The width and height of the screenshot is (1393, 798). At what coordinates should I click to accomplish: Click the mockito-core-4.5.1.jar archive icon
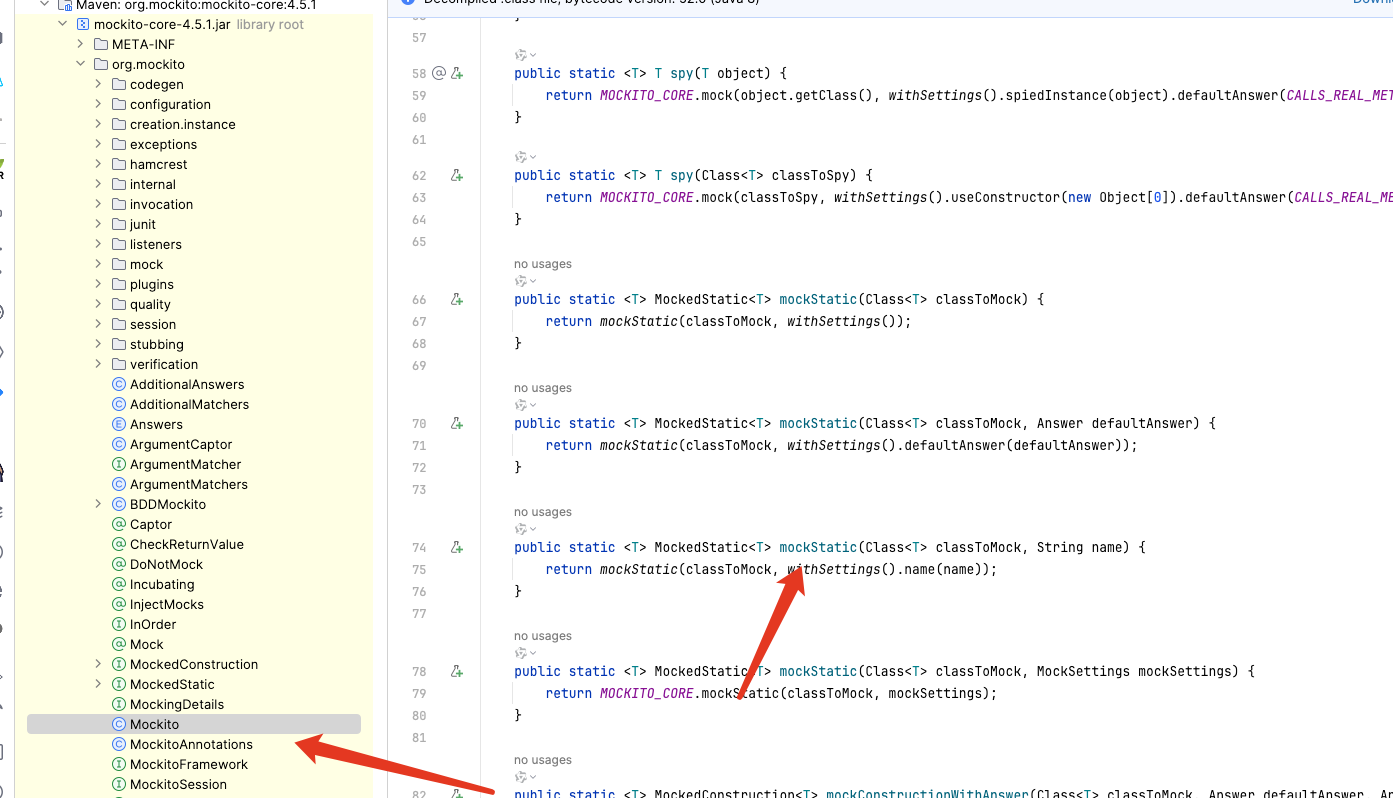83,24
